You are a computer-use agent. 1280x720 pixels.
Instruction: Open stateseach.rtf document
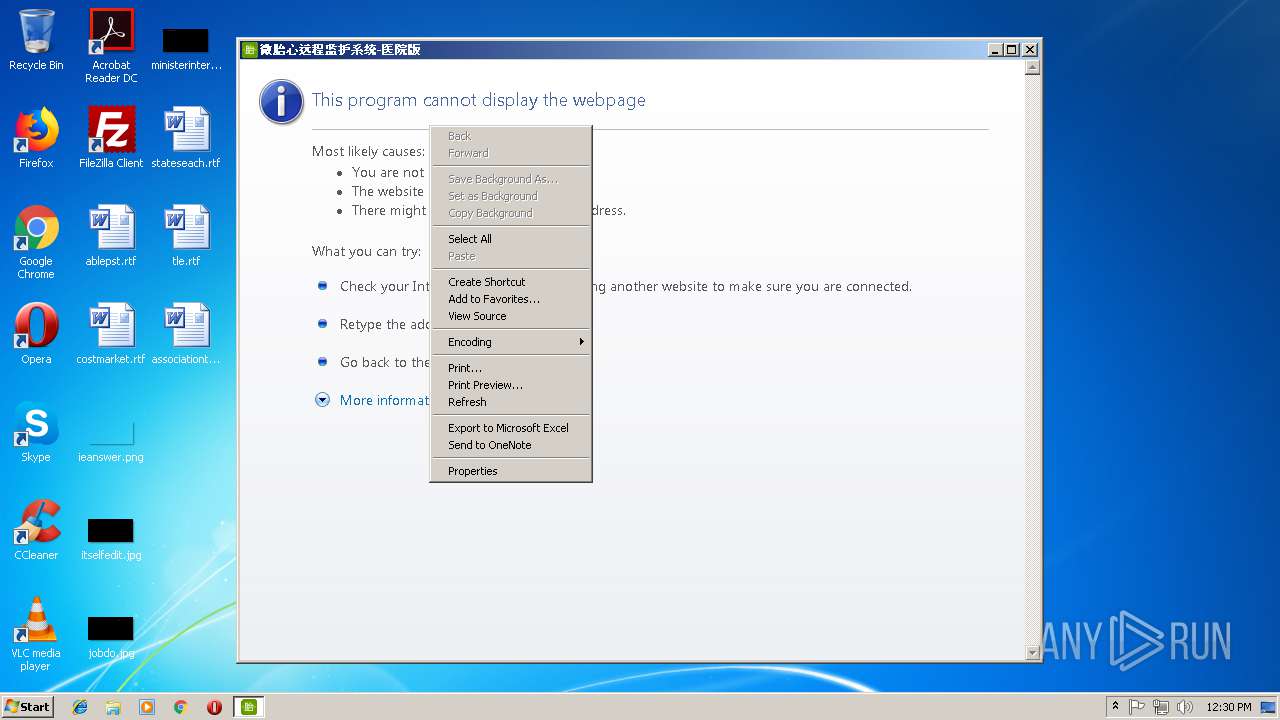point(186,137)
